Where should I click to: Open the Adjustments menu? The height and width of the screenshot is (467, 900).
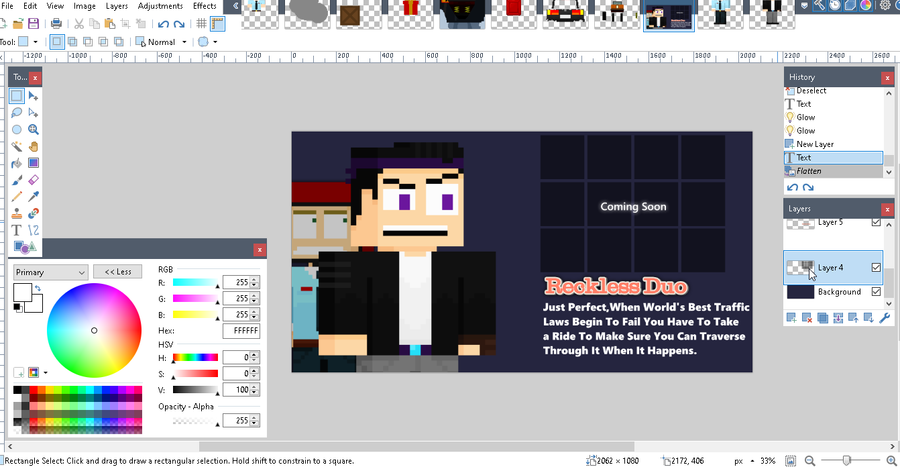160,6
